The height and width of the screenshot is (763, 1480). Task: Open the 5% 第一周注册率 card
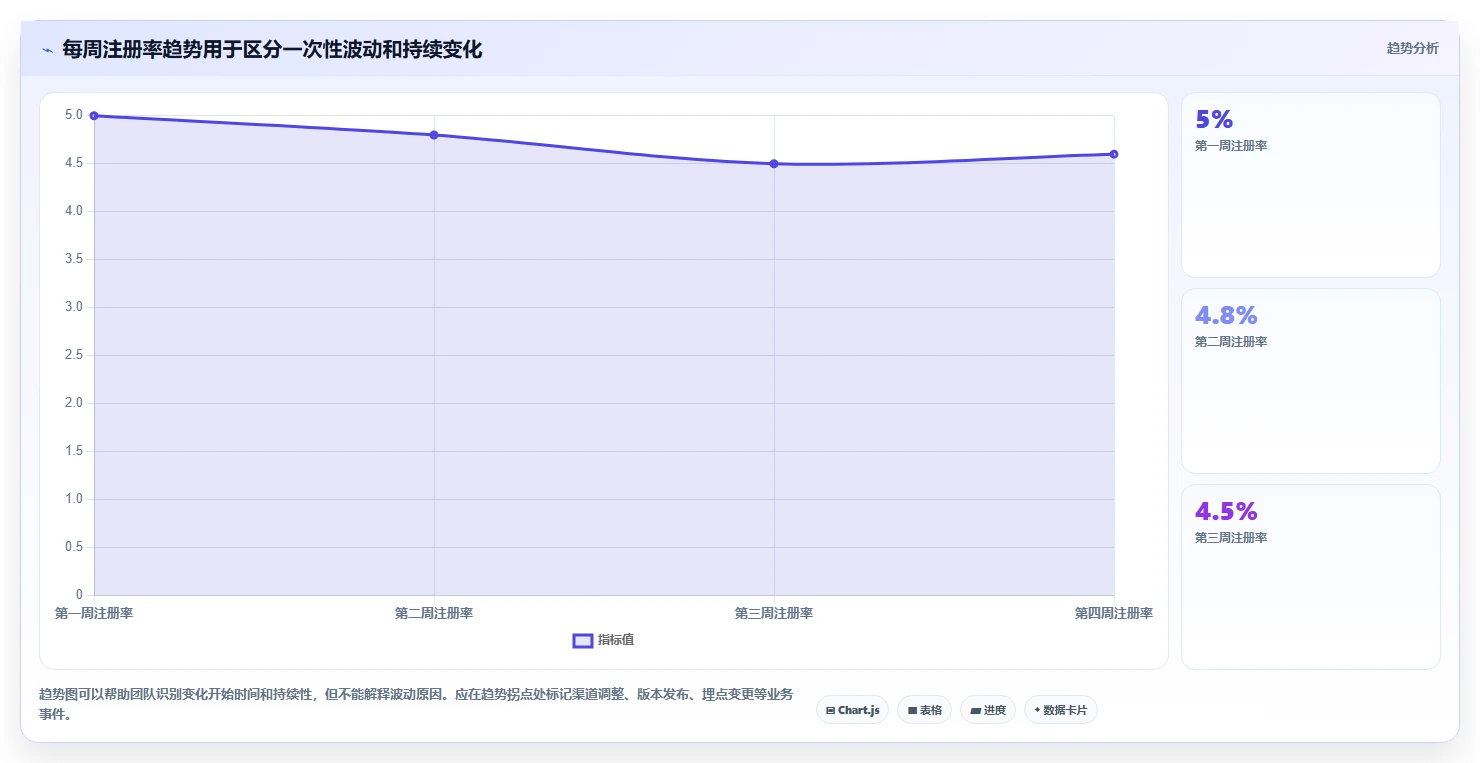pyautogui.click(x=1310, y=185)
